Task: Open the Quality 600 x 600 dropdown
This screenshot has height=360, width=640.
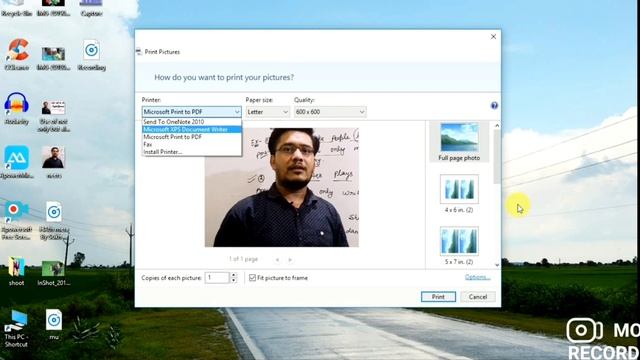Action: (x=330, y=112)
